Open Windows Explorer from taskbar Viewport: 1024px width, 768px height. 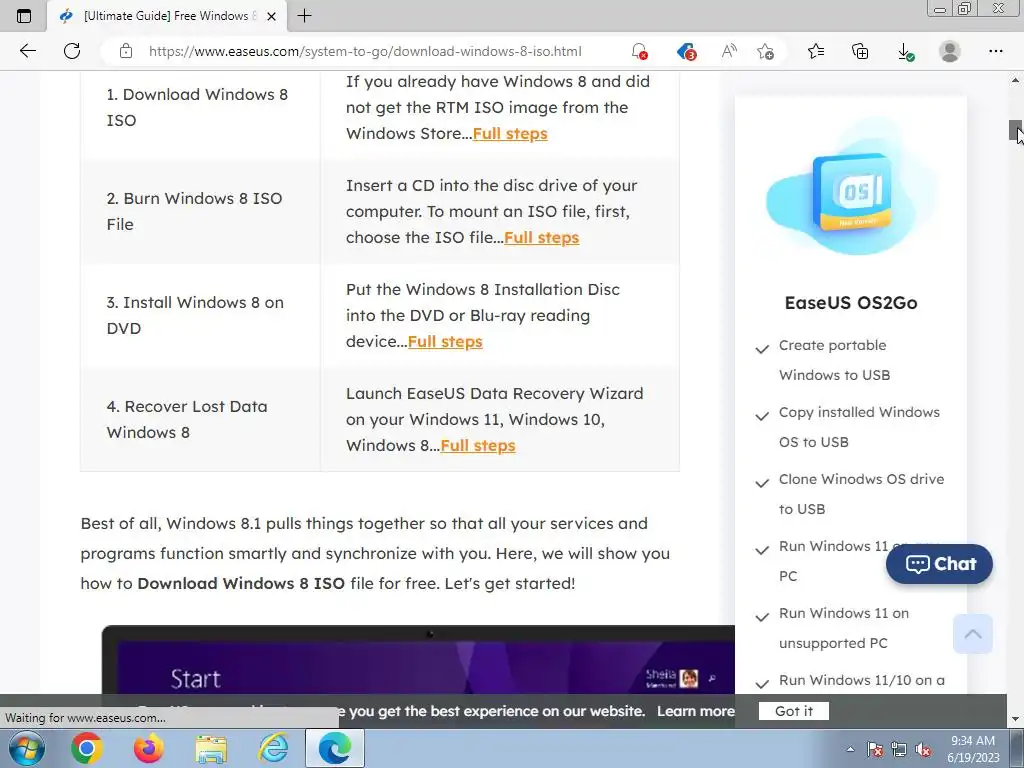pyautogui.click(x=211, y=748)
